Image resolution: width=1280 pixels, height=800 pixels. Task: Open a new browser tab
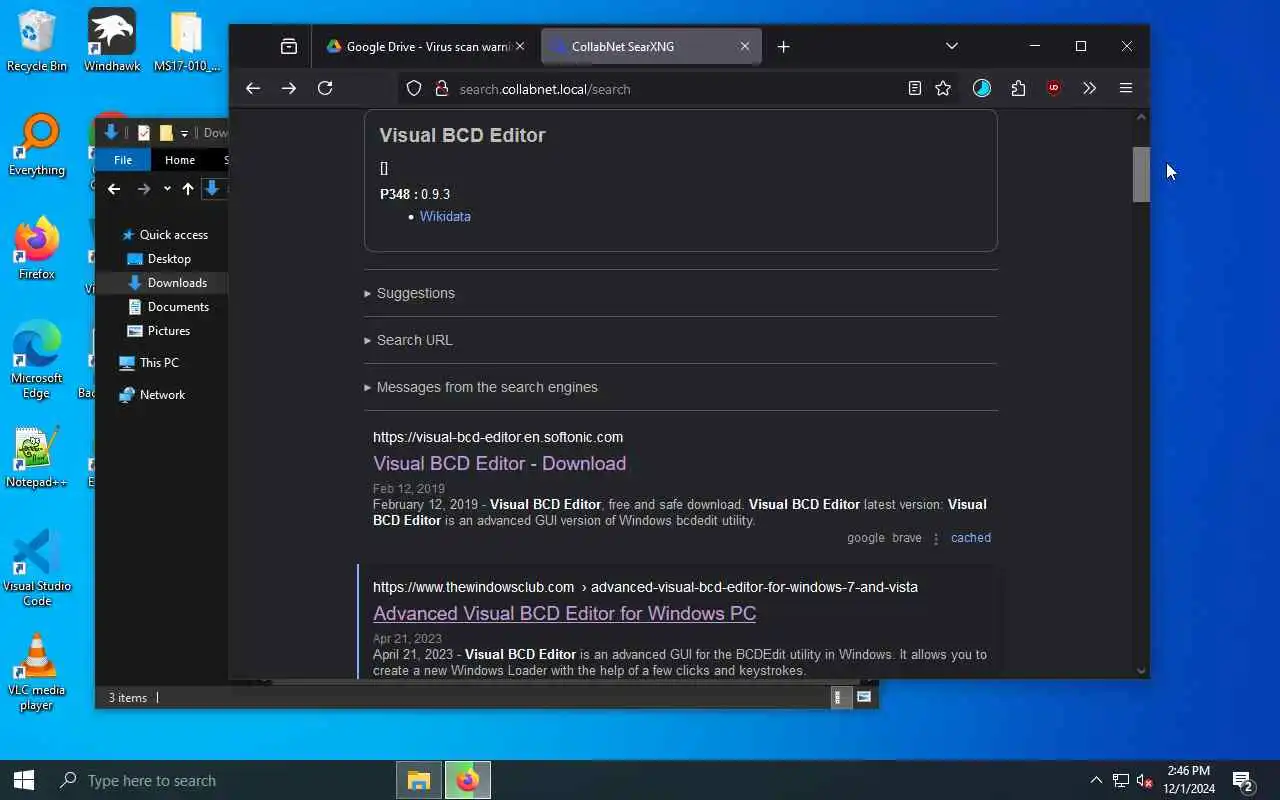click(784, 46)
